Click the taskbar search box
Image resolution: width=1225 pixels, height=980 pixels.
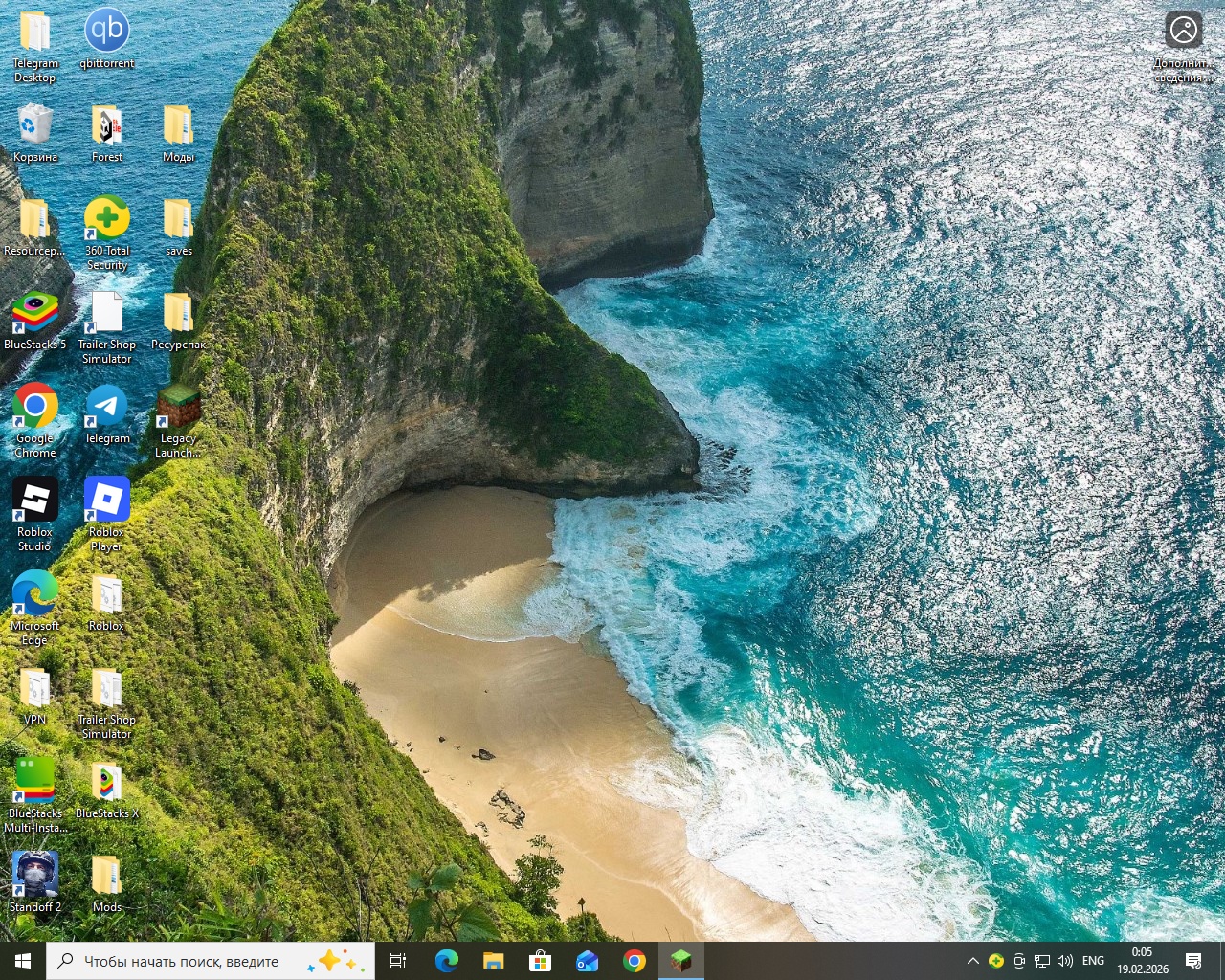[191, 961]
